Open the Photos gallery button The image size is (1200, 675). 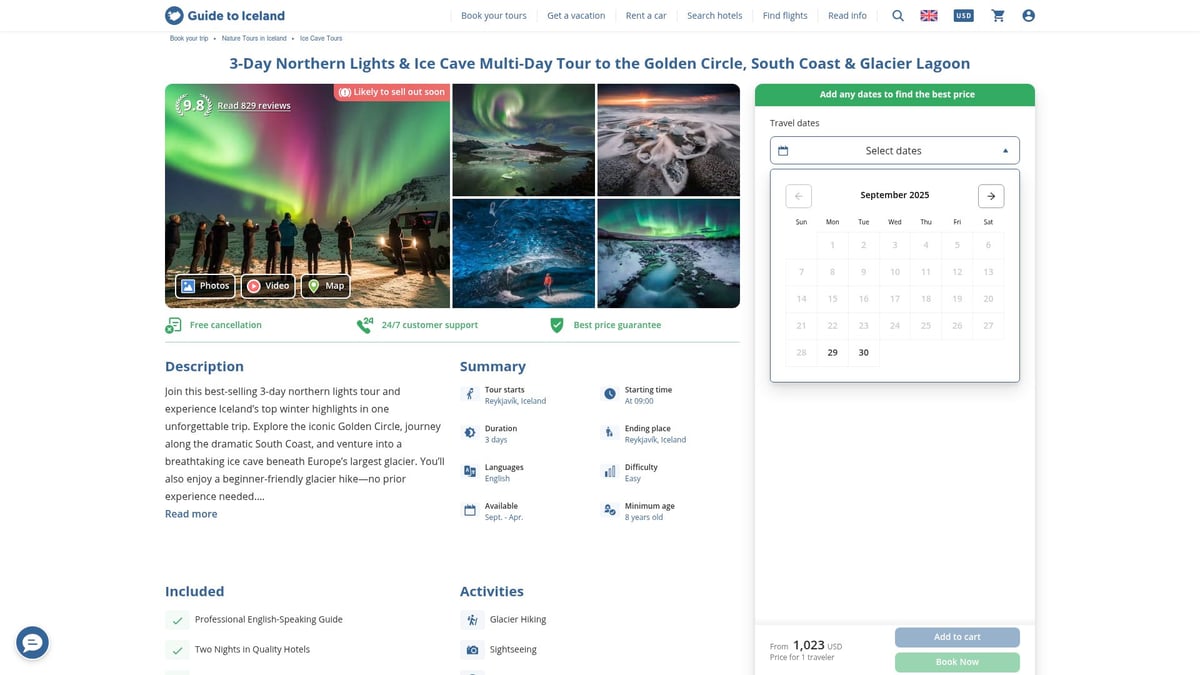[205, 286]
